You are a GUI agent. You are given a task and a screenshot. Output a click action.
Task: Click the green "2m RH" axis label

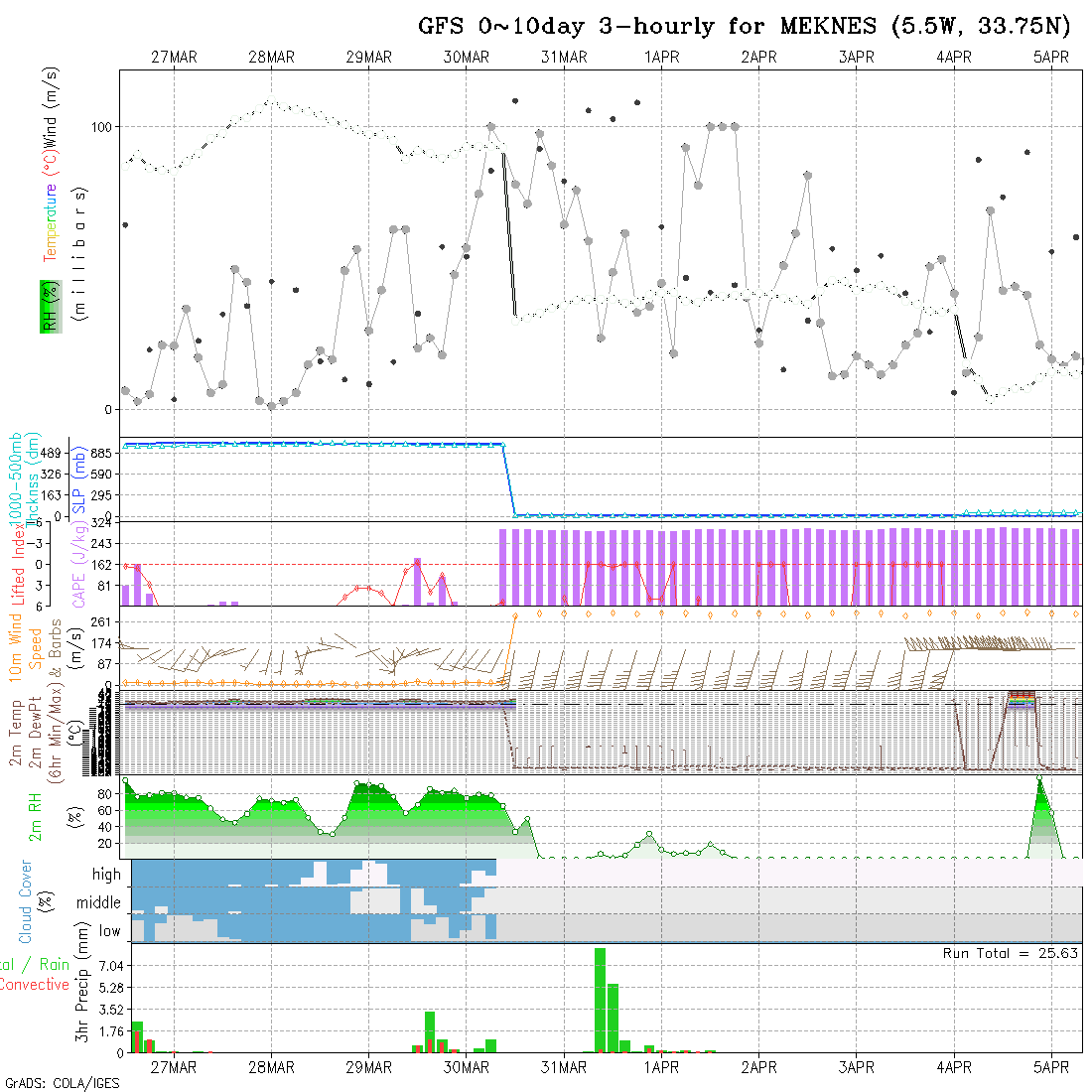[x=36, y=816]
